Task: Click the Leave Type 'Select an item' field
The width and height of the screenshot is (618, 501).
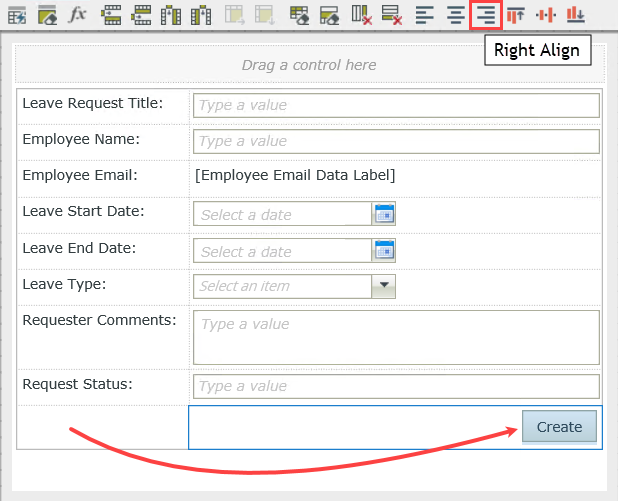Action: 283,286
